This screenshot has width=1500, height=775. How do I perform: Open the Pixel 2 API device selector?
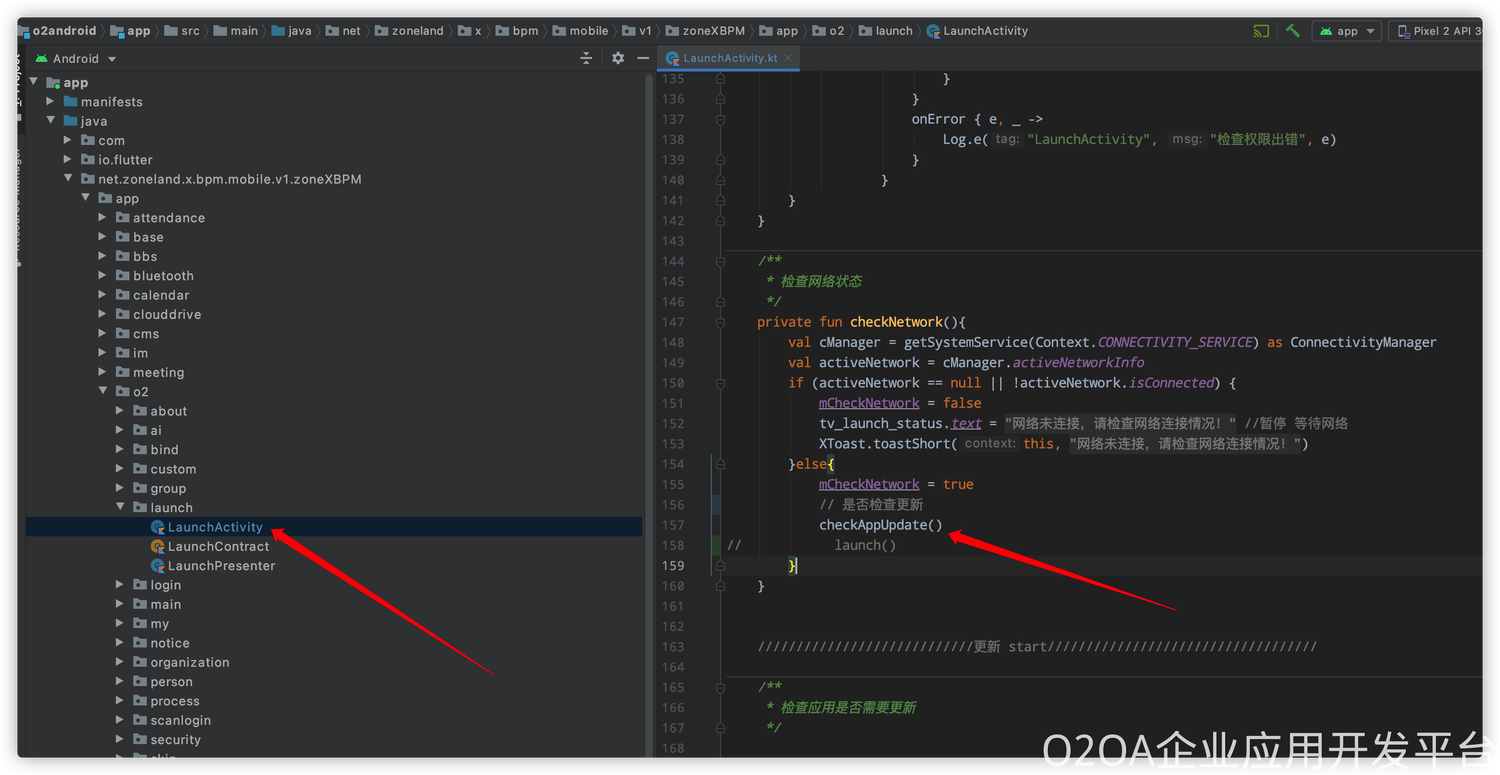(1440, 31)
